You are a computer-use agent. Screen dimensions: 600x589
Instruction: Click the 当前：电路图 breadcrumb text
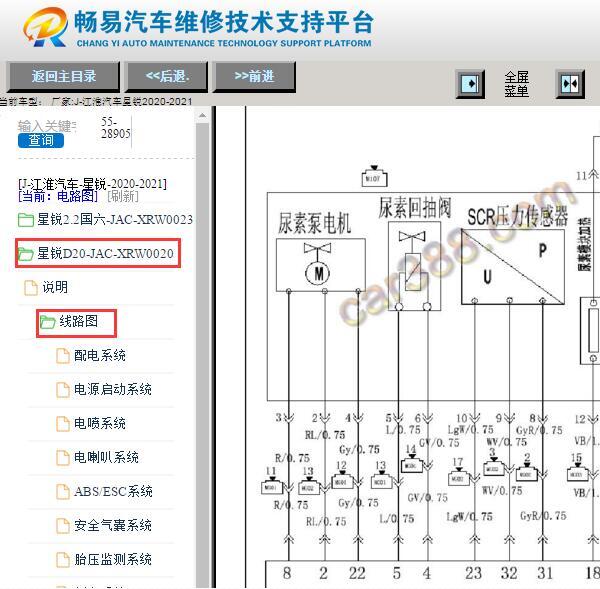[x=58, y=196]
